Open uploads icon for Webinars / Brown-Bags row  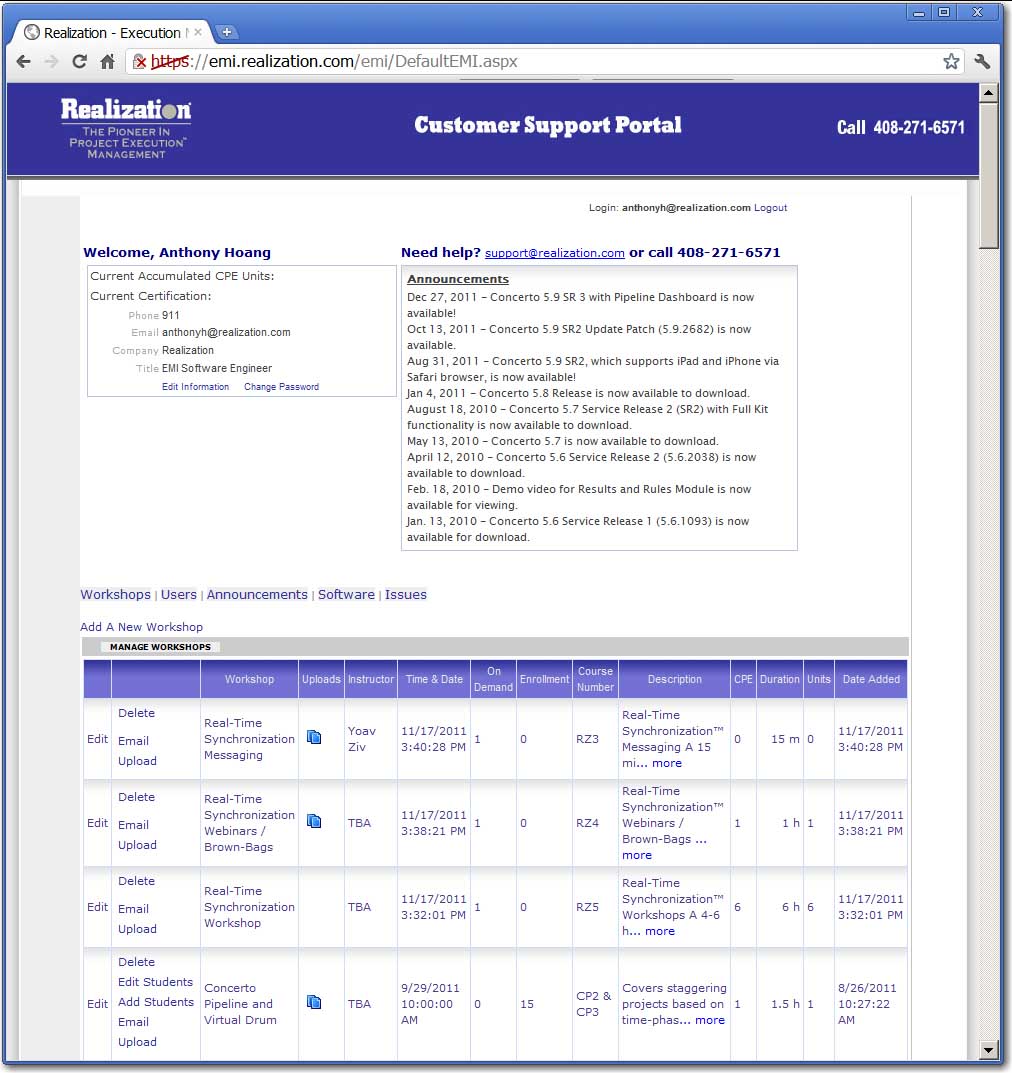(314, 822)
